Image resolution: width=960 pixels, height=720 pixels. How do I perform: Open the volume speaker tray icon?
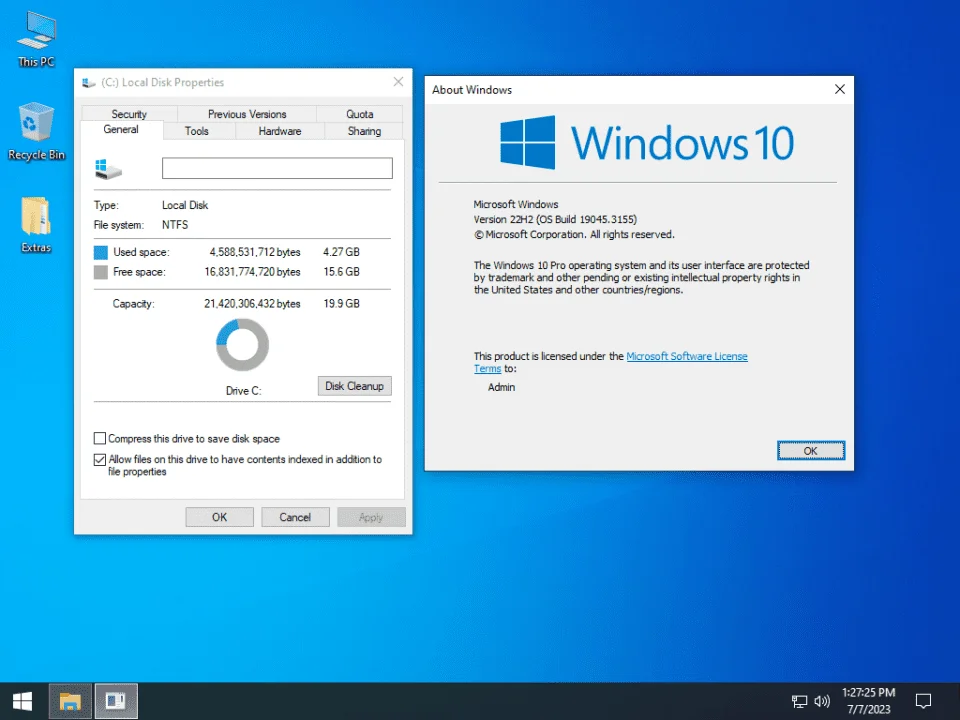click(x=822, y=701)
